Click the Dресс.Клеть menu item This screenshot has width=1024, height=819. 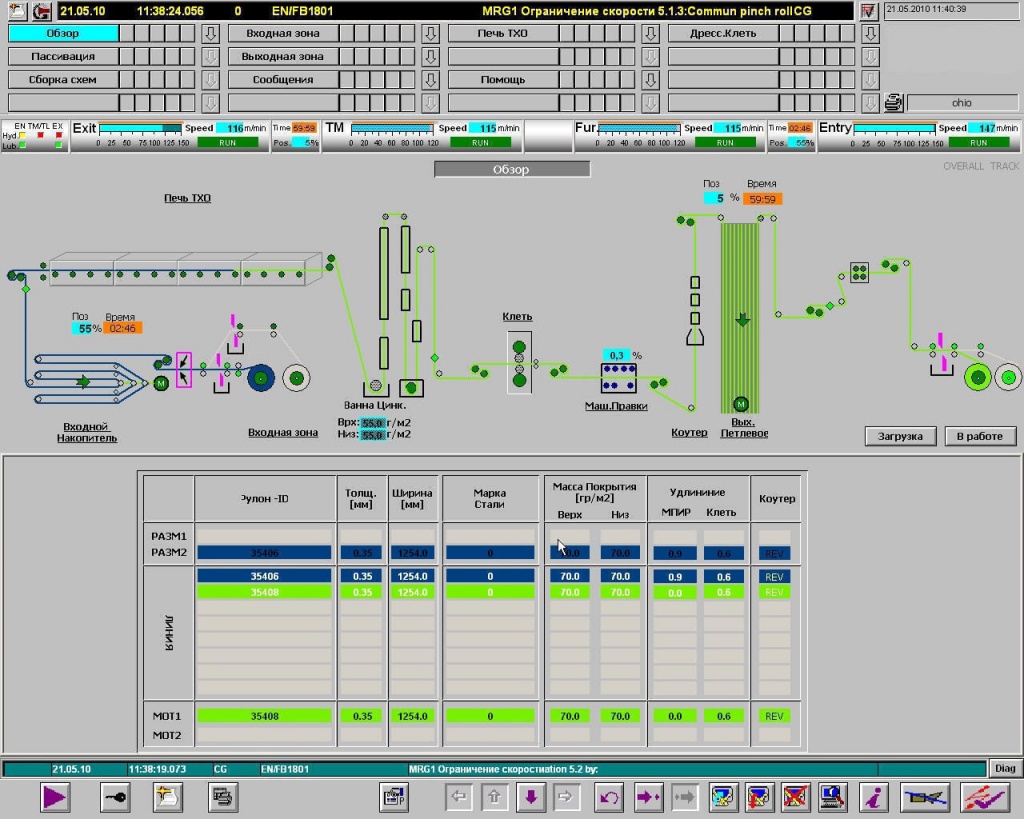pos(723,34)
